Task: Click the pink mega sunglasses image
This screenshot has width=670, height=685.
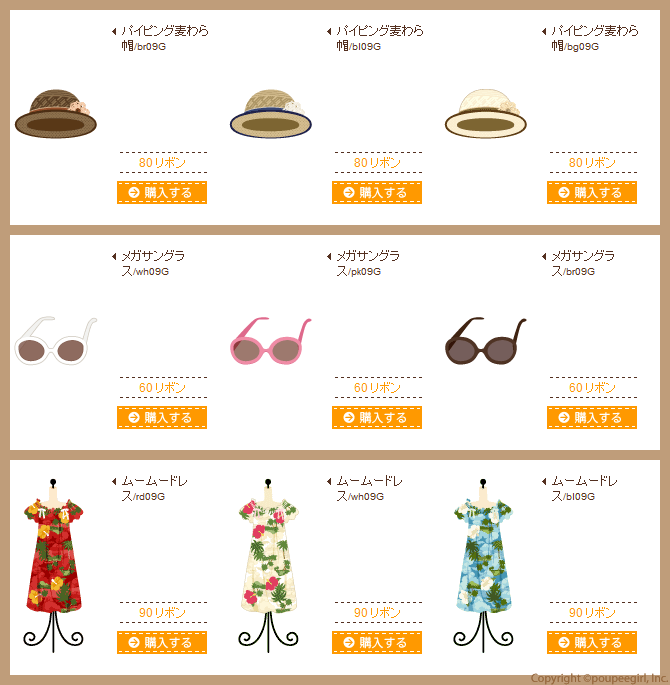Action: tap(271, 340)
